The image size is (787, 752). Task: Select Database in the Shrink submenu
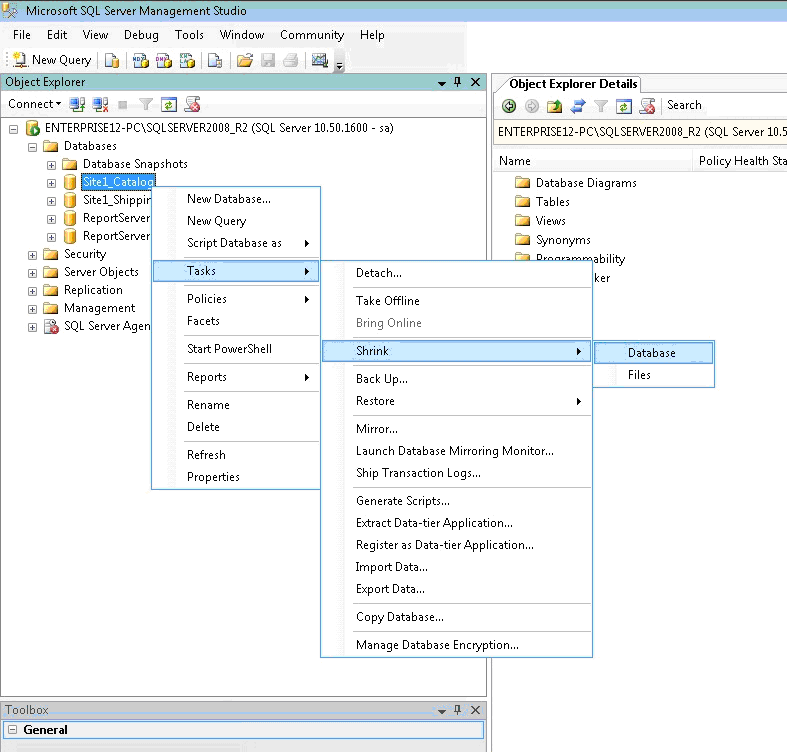click(x=652, y=353)
